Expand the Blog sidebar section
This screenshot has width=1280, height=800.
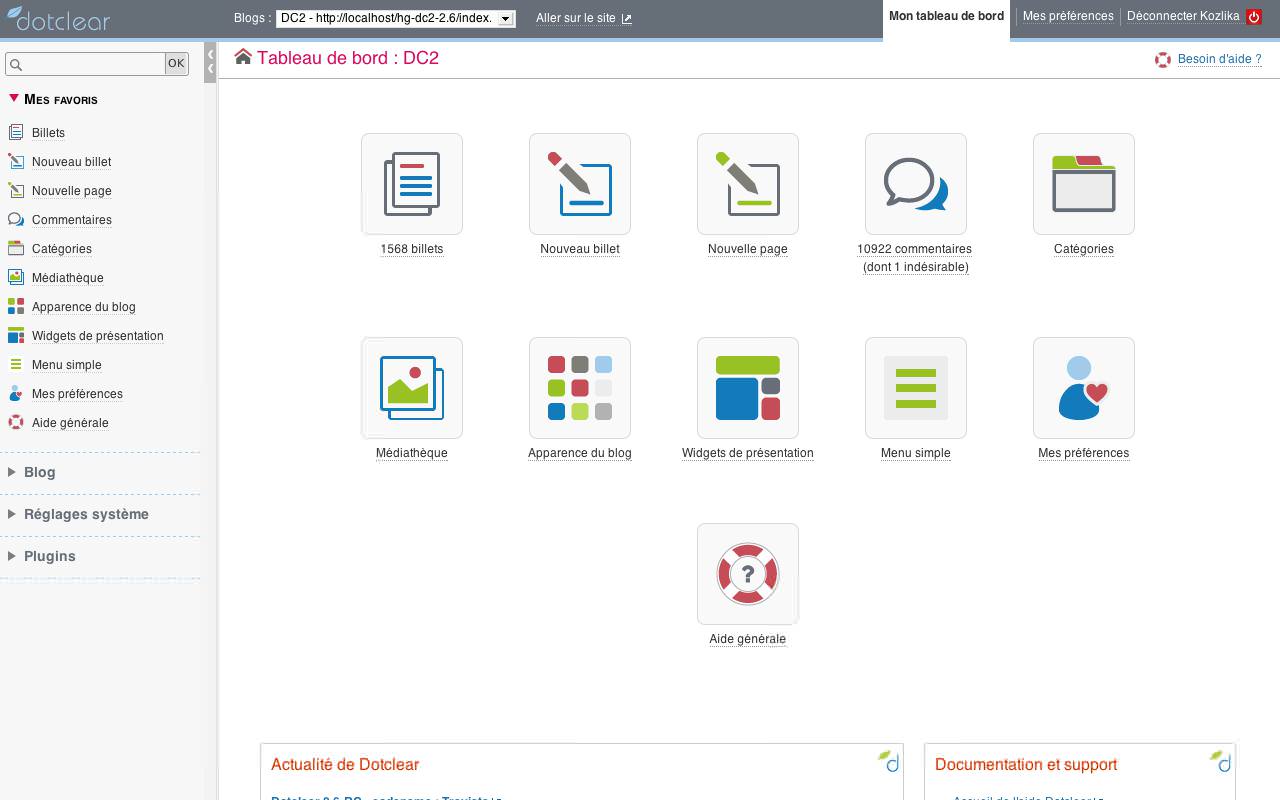39,472
